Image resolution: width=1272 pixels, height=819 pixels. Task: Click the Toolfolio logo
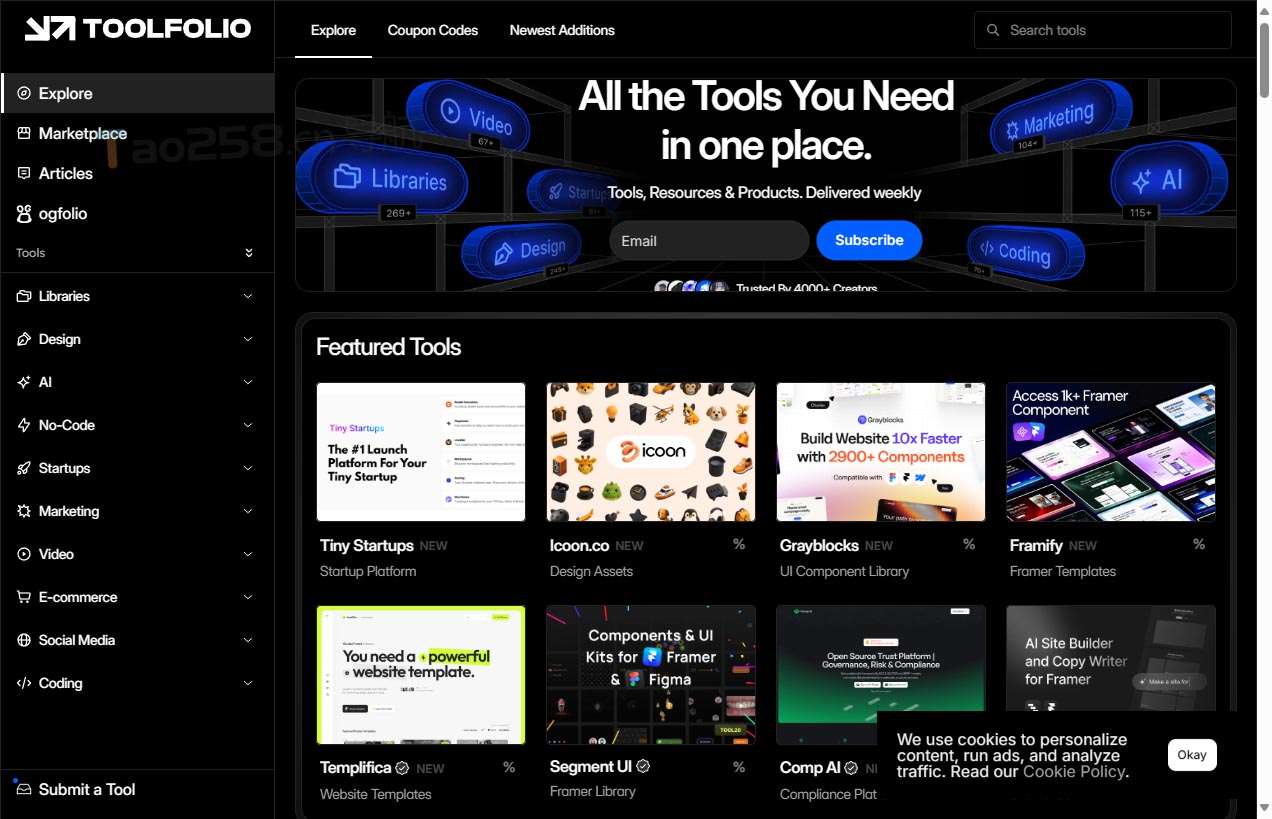[x=138, y=29]
